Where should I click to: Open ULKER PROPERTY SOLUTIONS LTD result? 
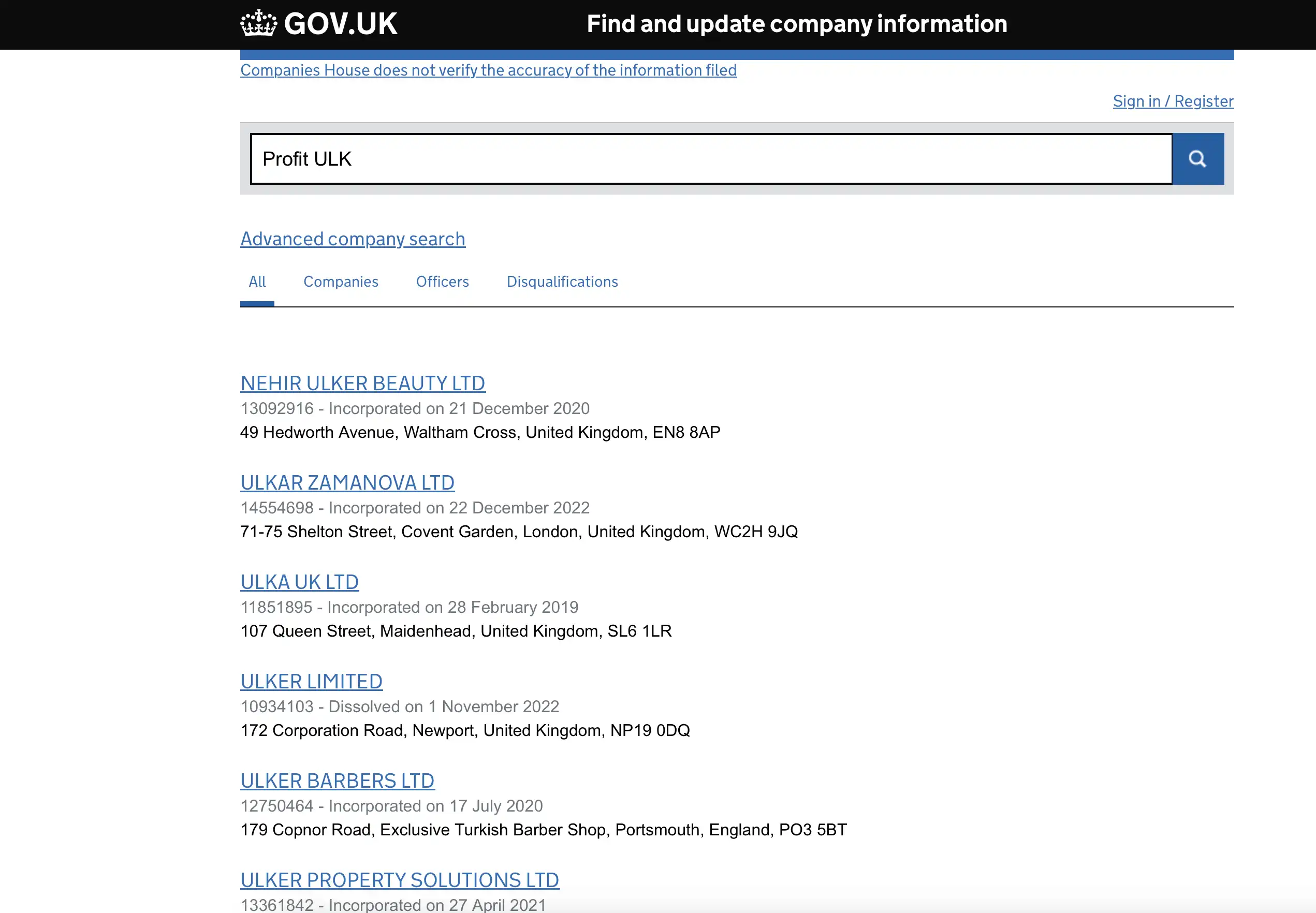[399, 880]
